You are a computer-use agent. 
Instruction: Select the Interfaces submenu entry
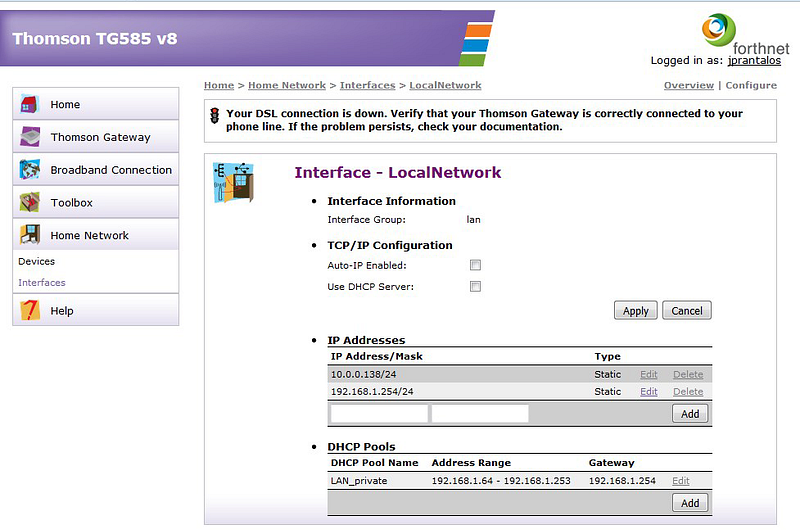pyautogui.click(x=42, y=283)
